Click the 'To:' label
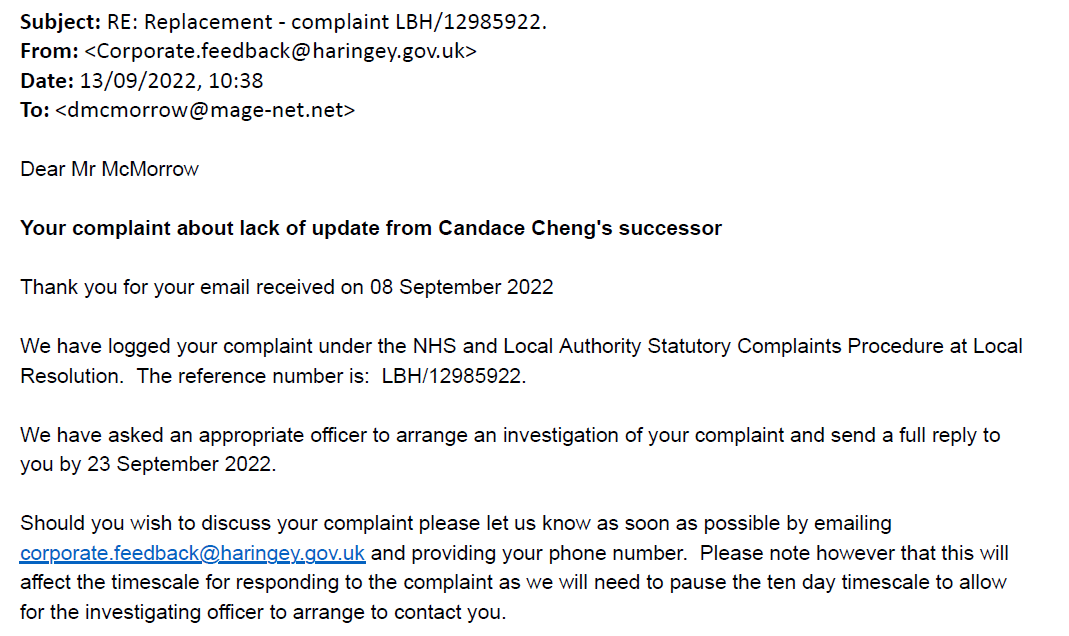 (x=35, y=110)
